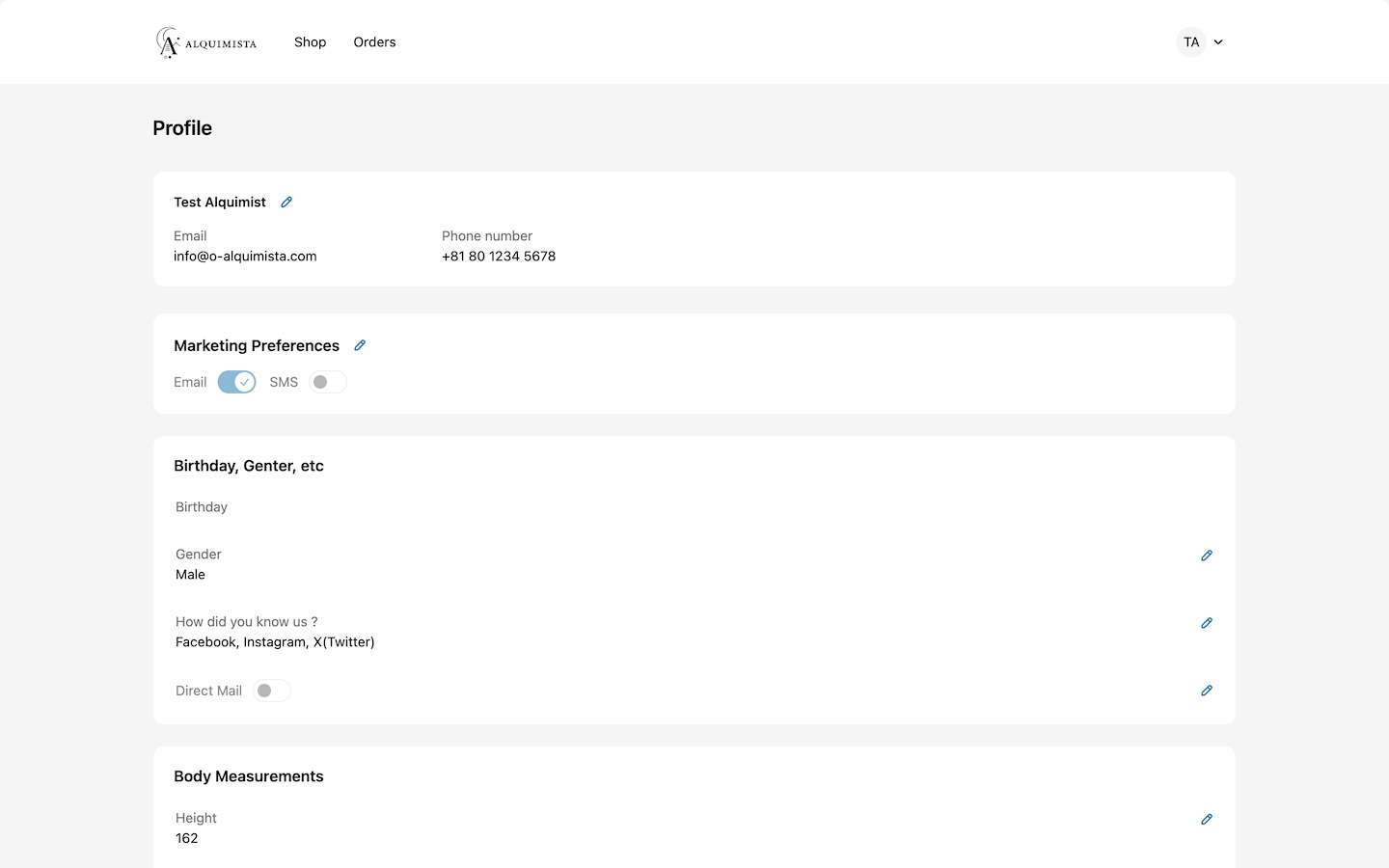The width and height of the screenshot is (1389, 868).
Task: Disable the Email marketing toggle
Action: pyautogui.click(x=236, y=382)
